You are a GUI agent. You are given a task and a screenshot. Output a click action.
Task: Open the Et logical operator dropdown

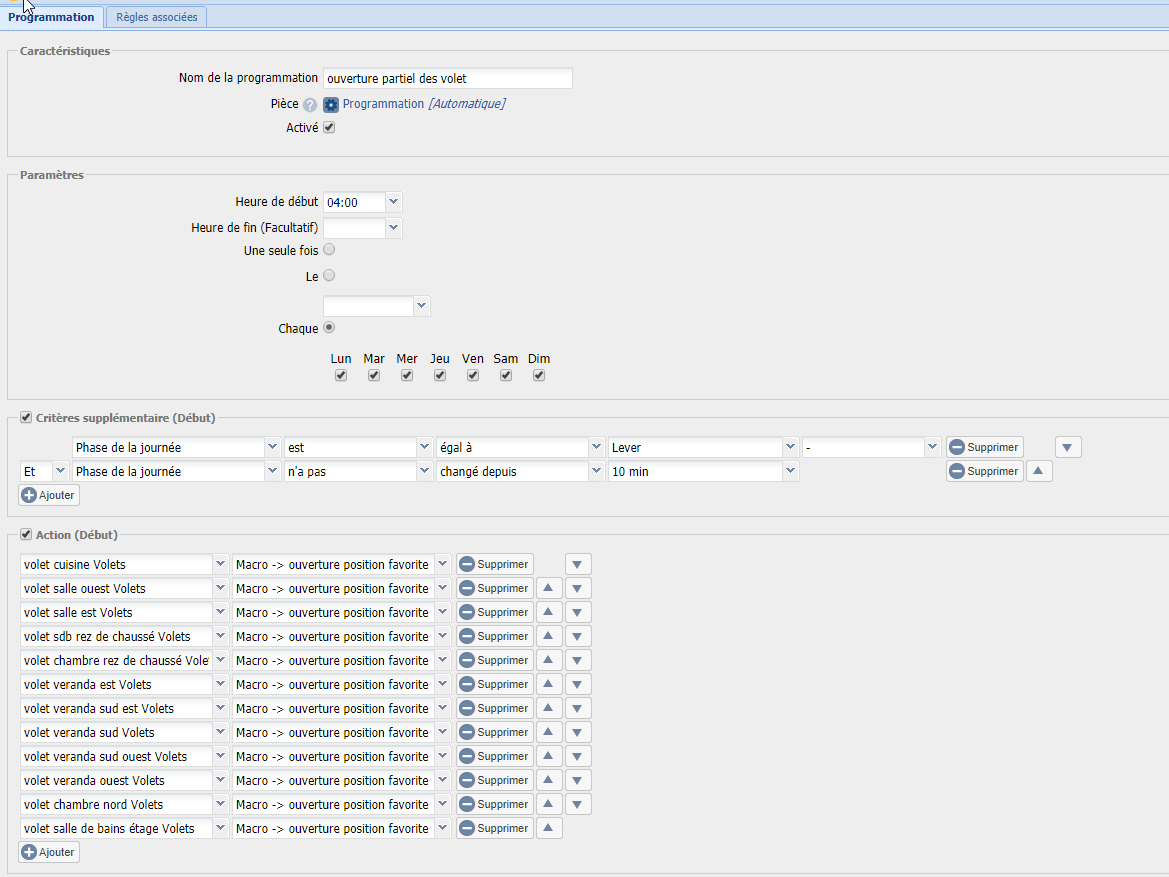pyautogui.click(x=60, y=471)
